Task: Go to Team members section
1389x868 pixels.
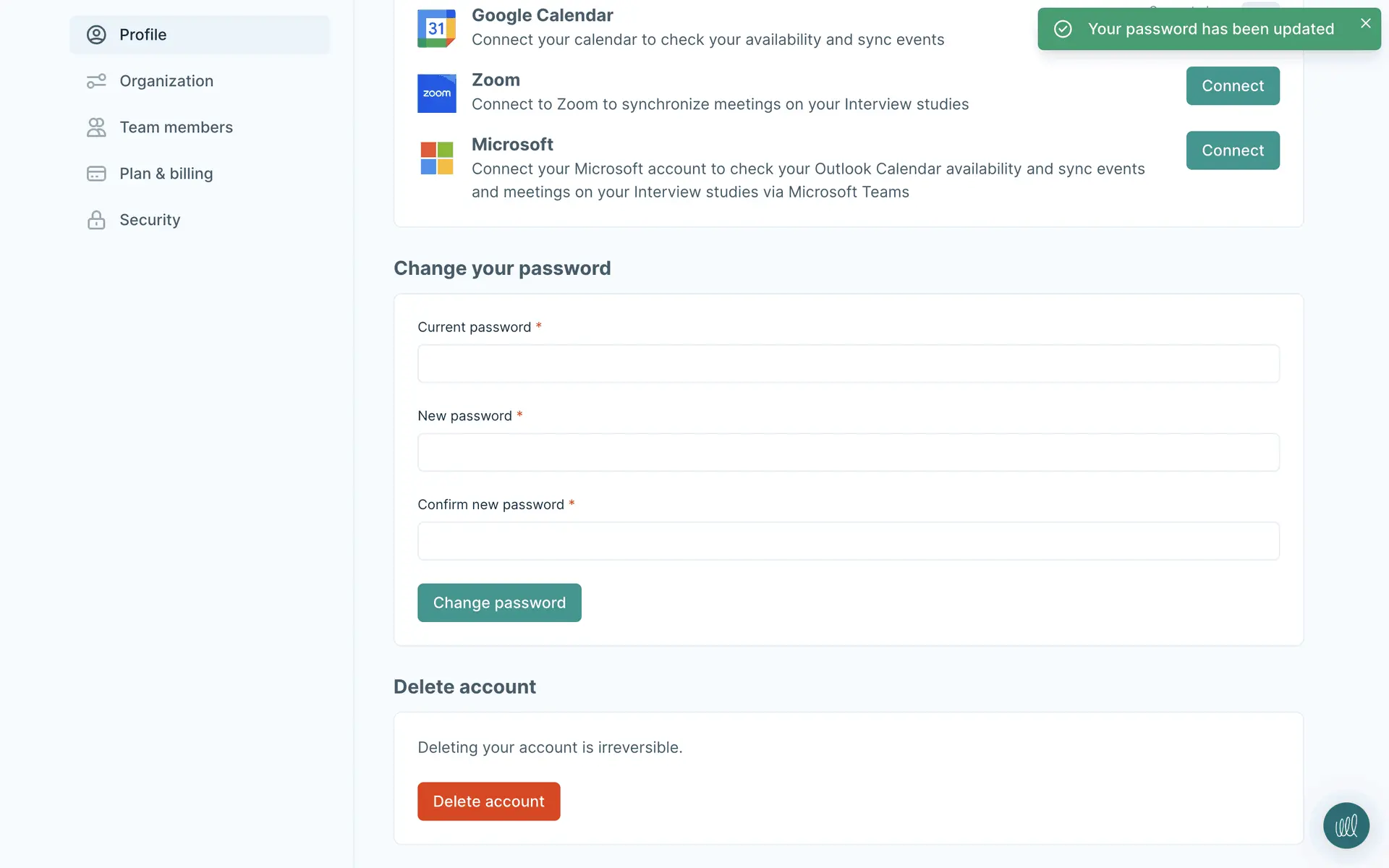Action: pyautogui.click(x=176, y=127)
